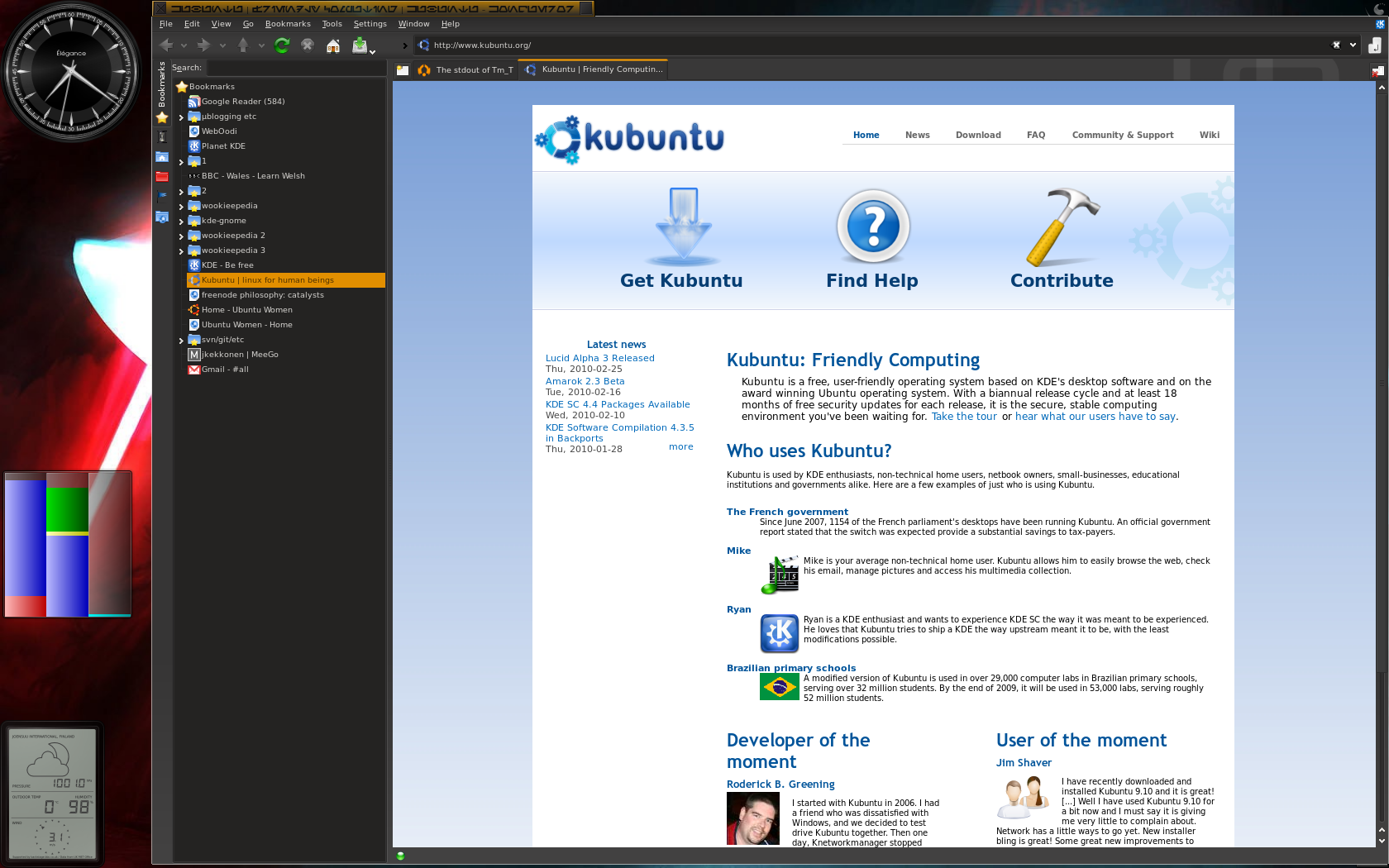Reload the page with the green refresh icon
This screenshot has width=1389, height=868.
coord(282,45)
